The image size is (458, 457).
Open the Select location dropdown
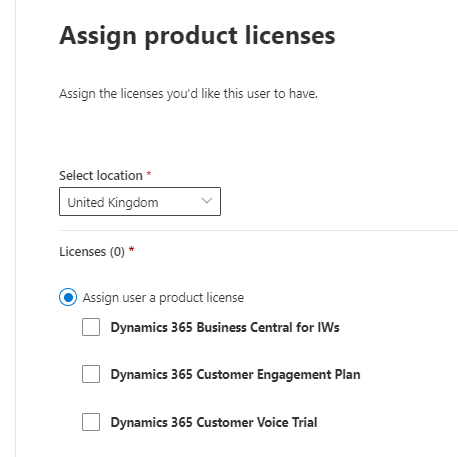tap(140, 201)
